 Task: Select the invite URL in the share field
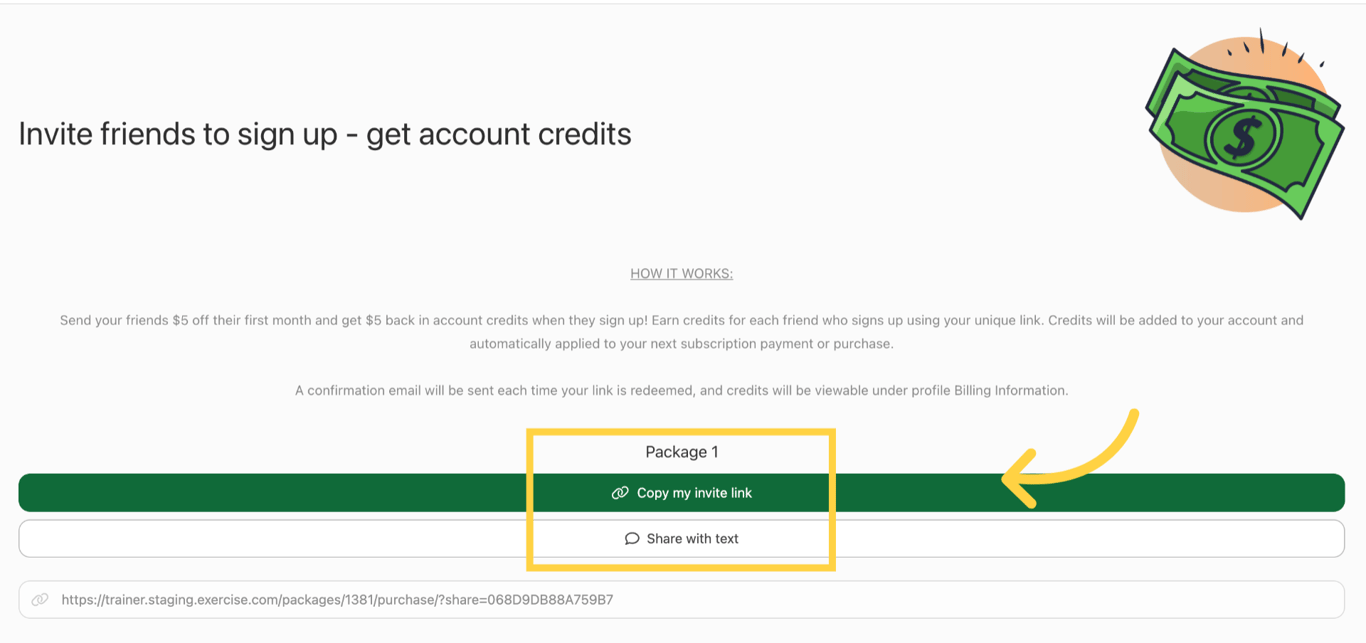coord(338,599)
